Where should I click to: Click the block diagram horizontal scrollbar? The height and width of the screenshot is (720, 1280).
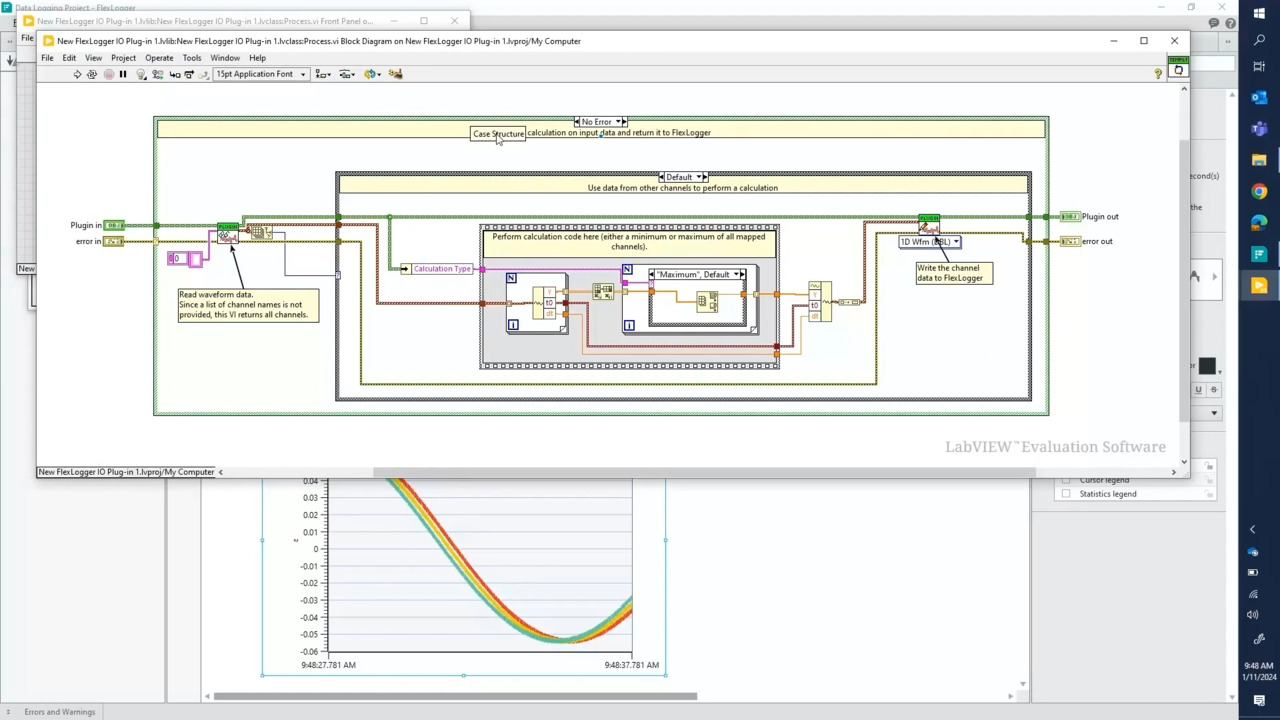coord(700,472)
